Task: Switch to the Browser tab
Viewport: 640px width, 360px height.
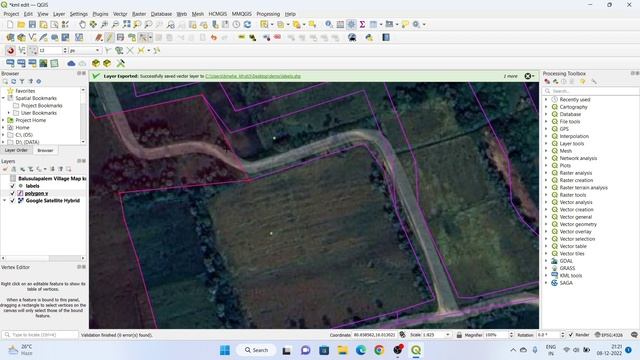Action: tap(45, 150)
